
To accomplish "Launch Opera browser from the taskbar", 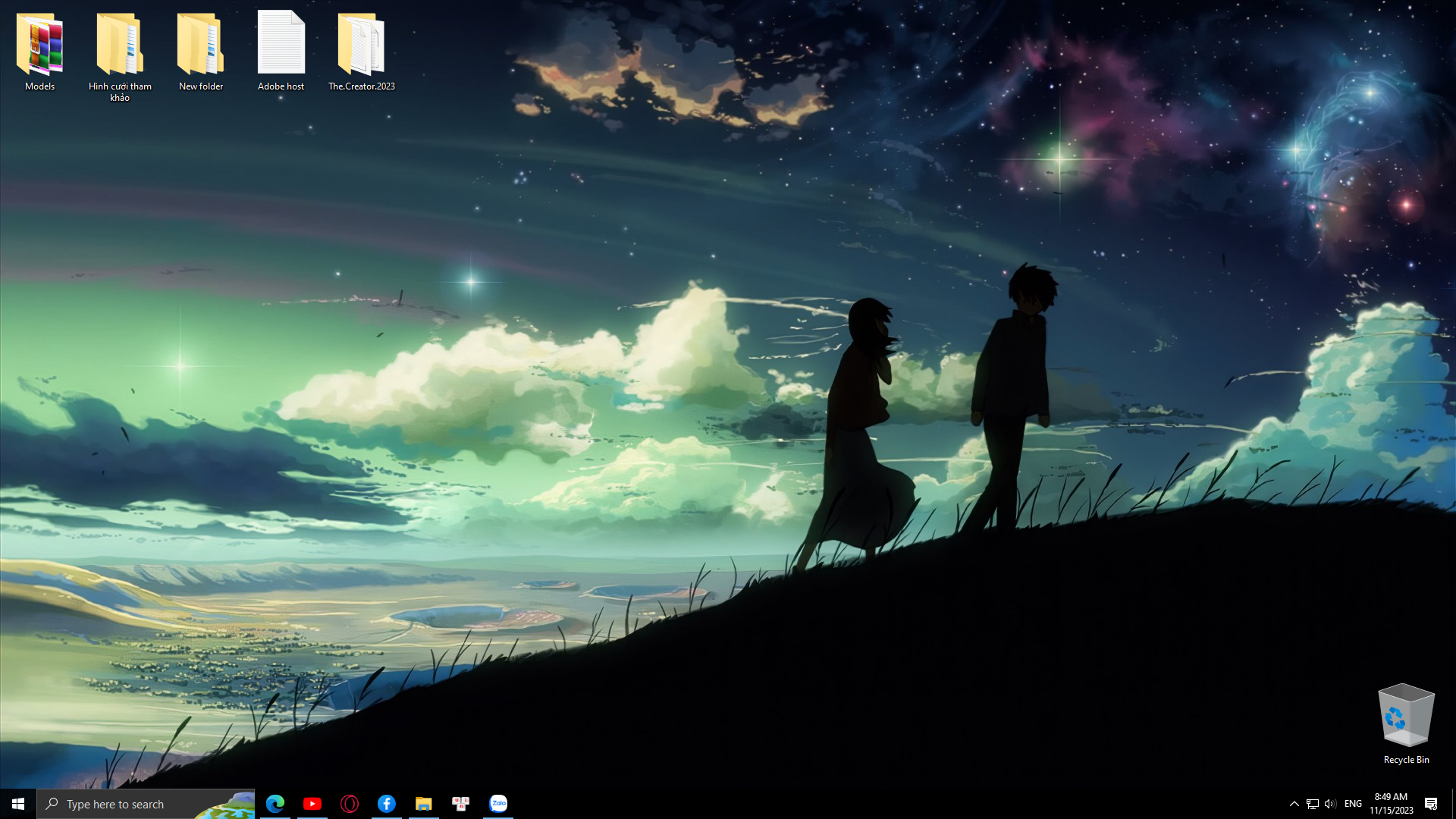I will pyautogui.click(x=350, y=804).
